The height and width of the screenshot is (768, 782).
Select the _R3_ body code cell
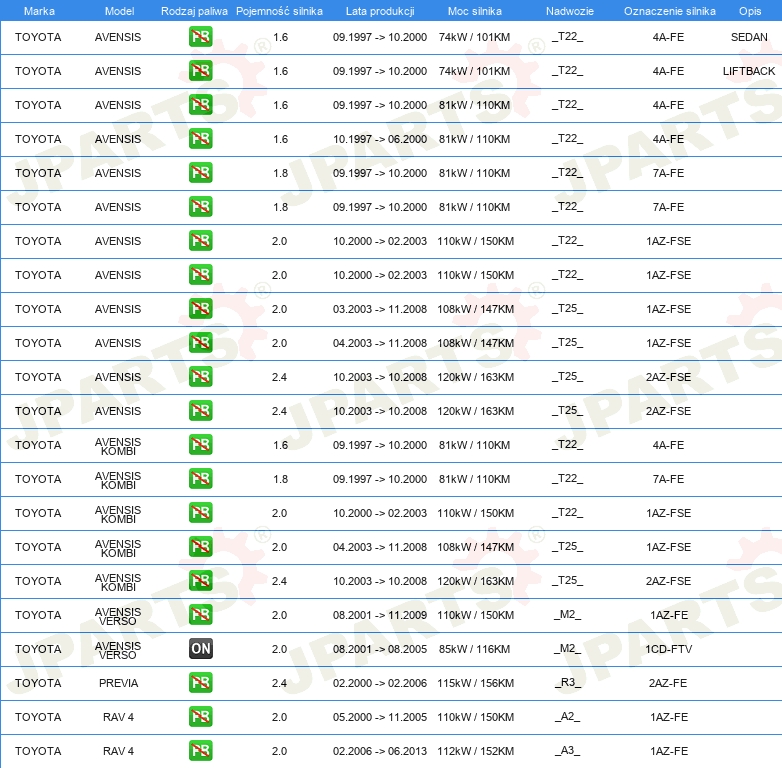pos(568,682)
